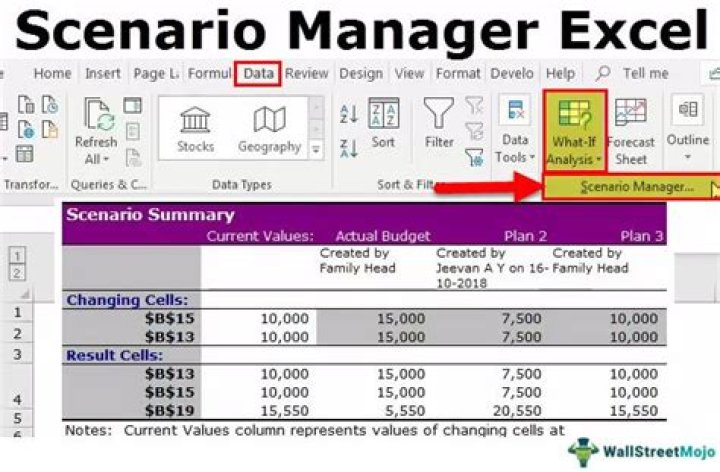Go to the Review tab
The height and width of the screenshot is (472, 720).
tap(307, 73)
